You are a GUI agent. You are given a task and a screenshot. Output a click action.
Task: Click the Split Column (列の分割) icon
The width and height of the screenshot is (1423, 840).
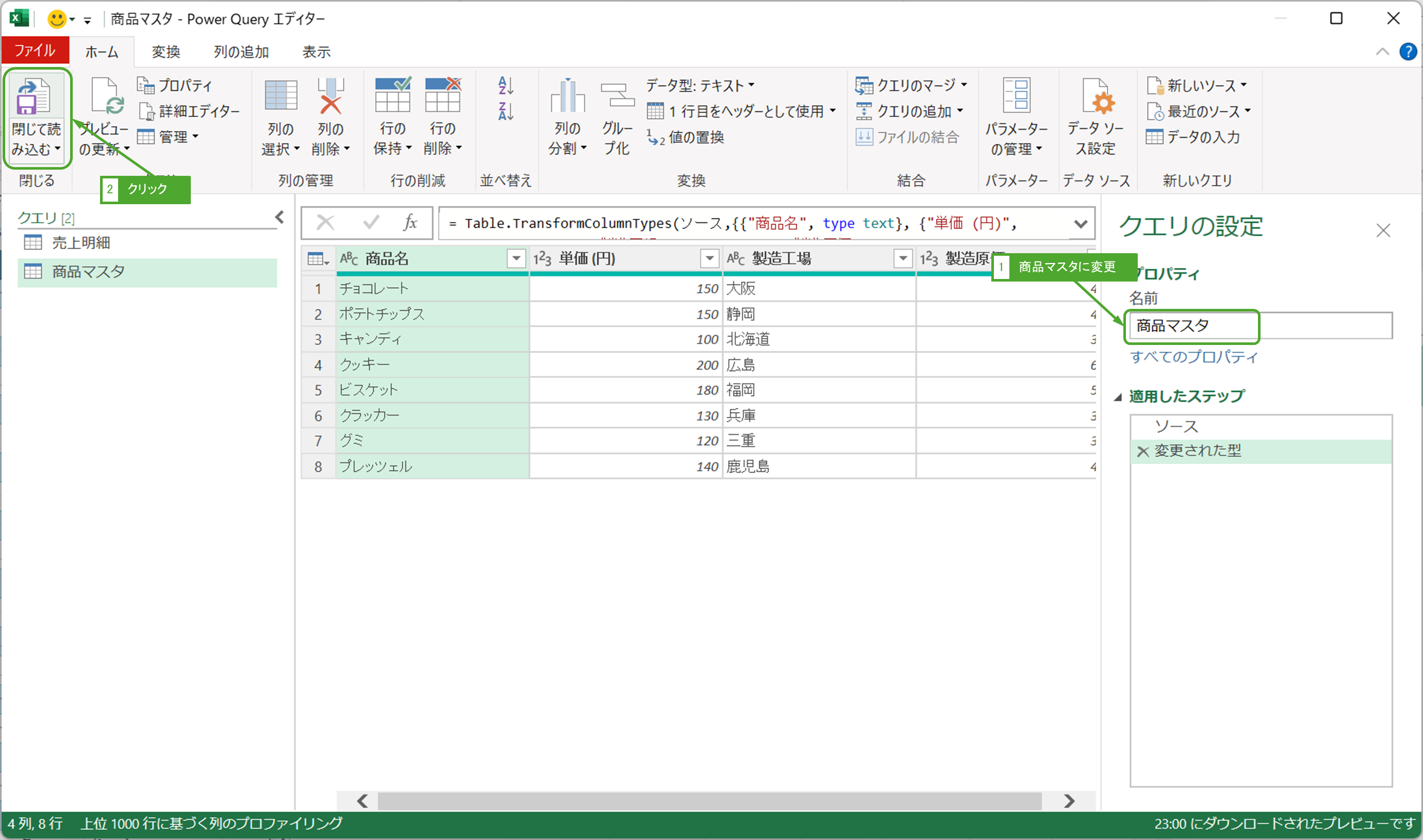567,97
